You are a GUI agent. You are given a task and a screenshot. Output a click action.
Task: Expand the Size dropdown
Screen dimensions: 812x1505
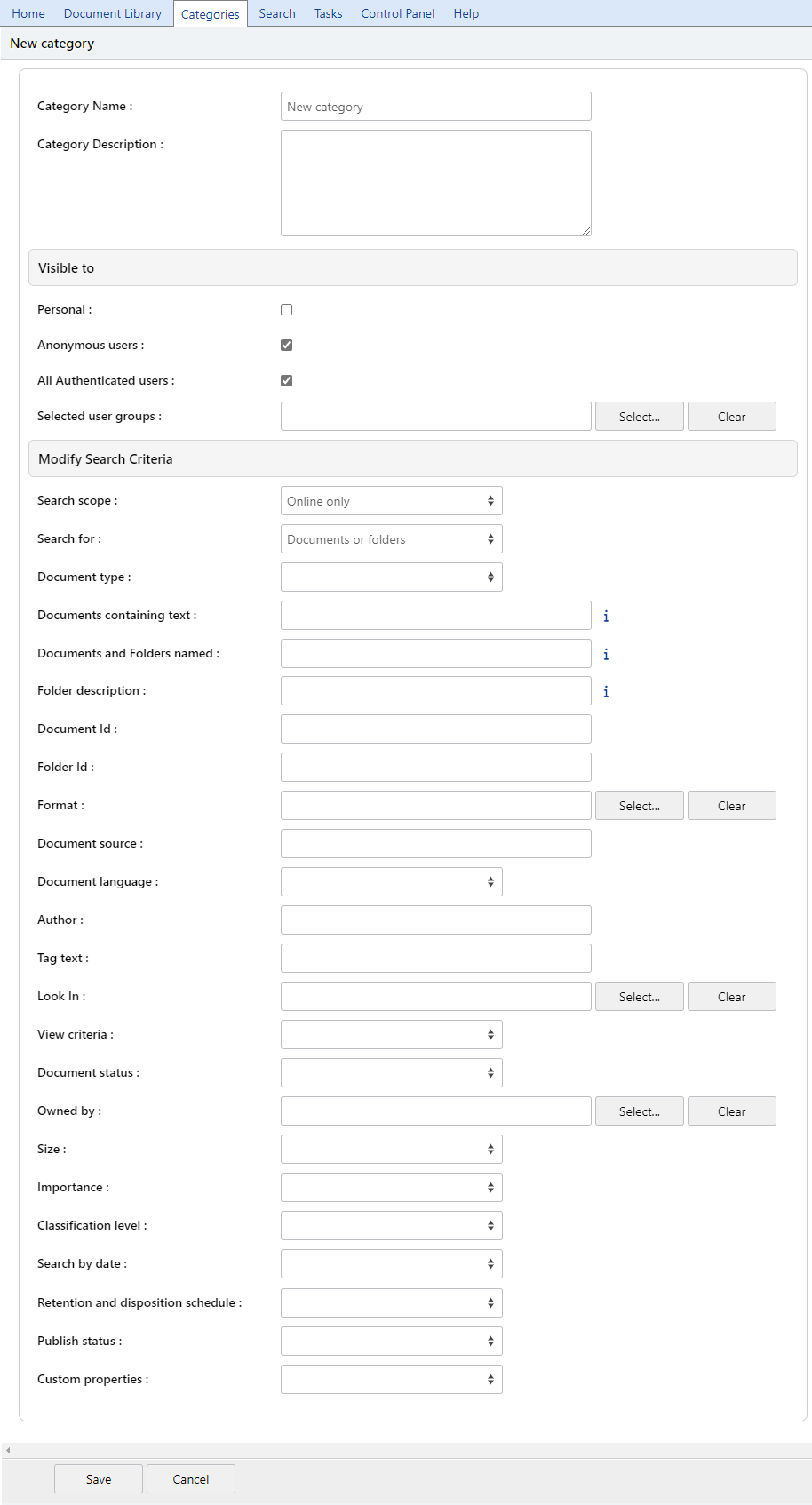pos(392,1150)
